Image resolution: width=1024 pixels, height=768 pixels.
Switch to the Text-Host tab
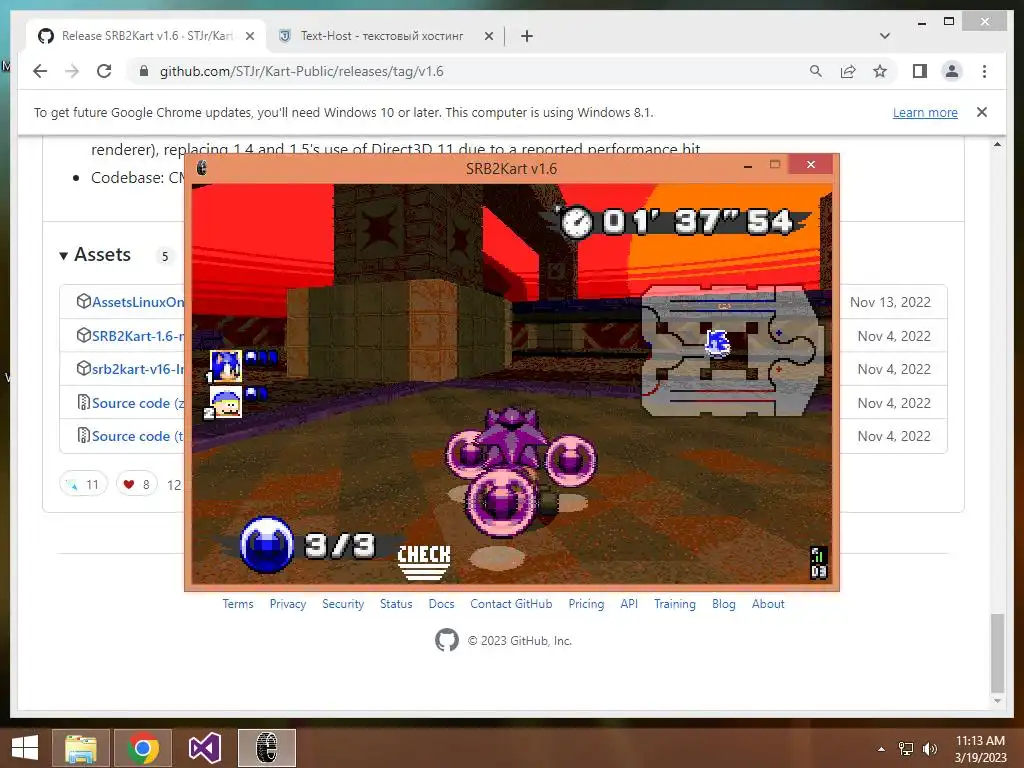click(x=382, y=36)
